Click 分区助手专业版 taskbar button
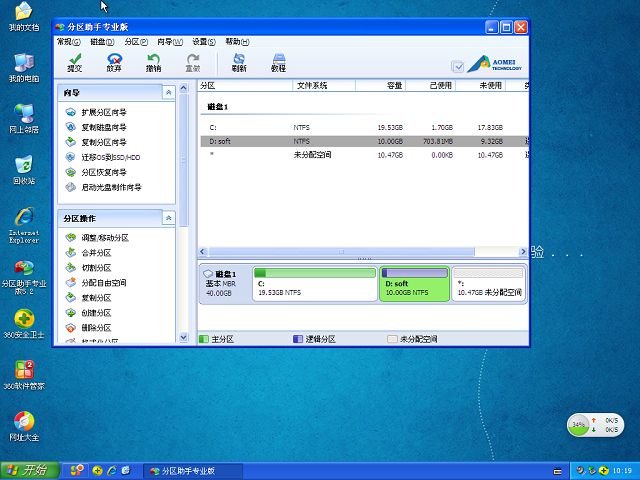The width and height of the screenshot is (640, 480). (193, 471)
